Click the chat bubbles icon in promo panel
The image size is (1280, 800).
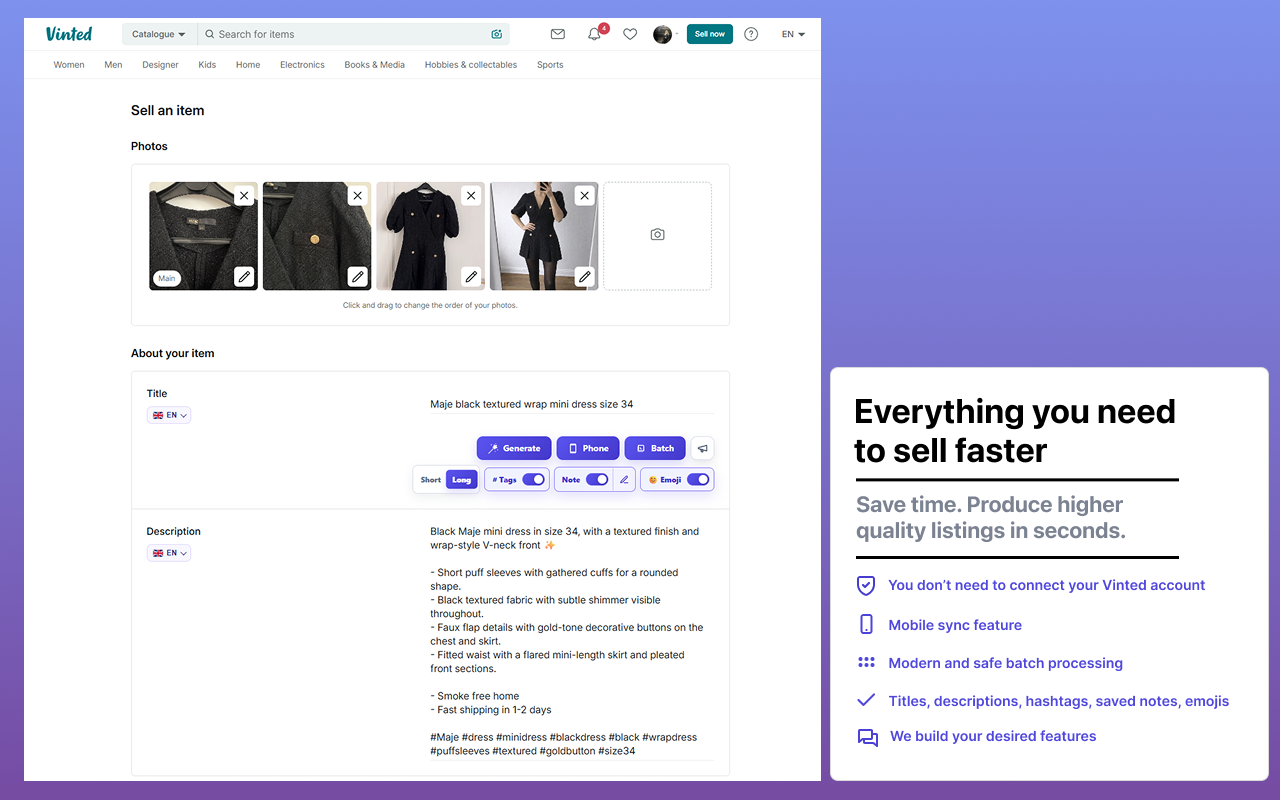coord(867,738)
